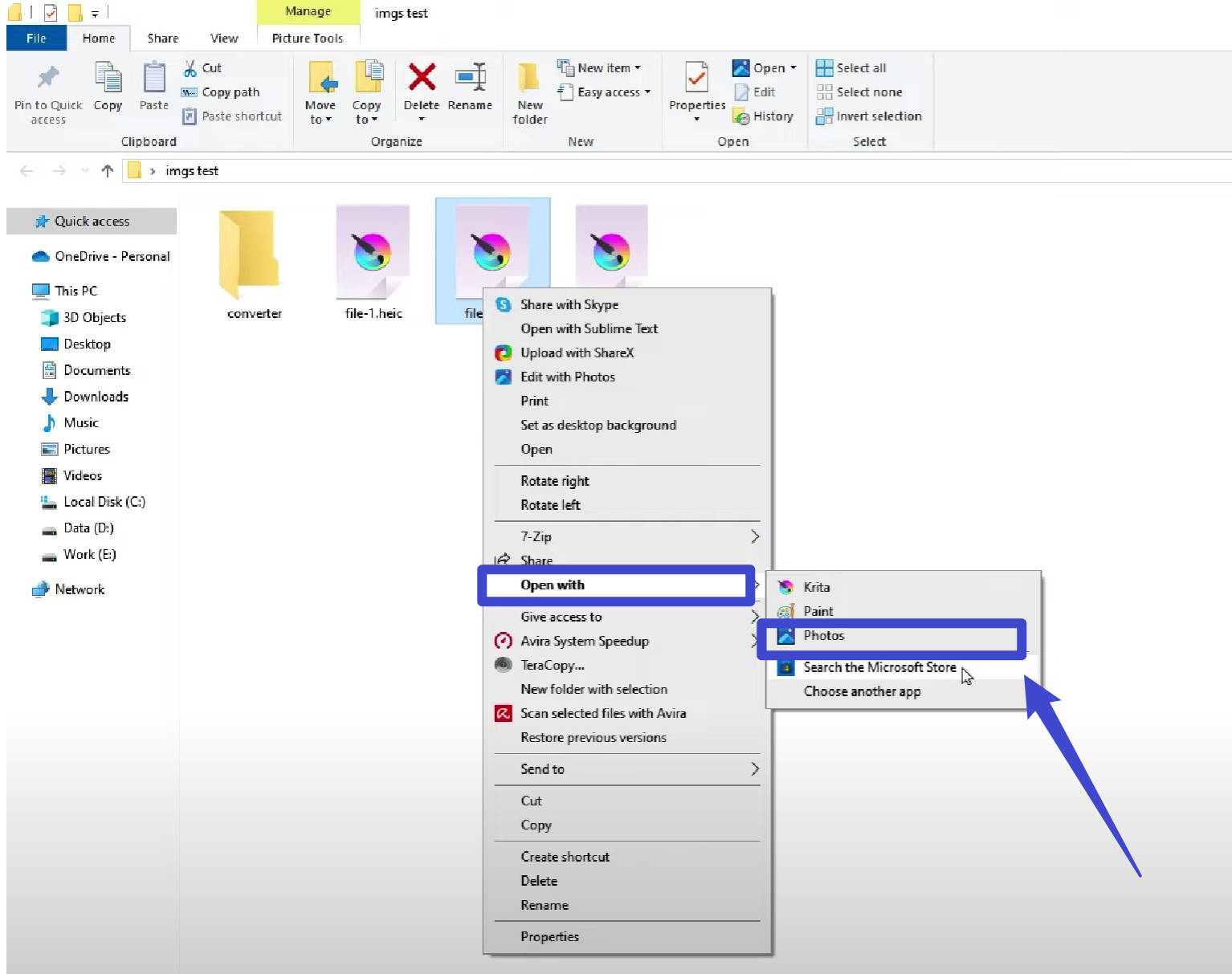
Task: Click Properties at context menu bottom
Action: tap(627, 936)
